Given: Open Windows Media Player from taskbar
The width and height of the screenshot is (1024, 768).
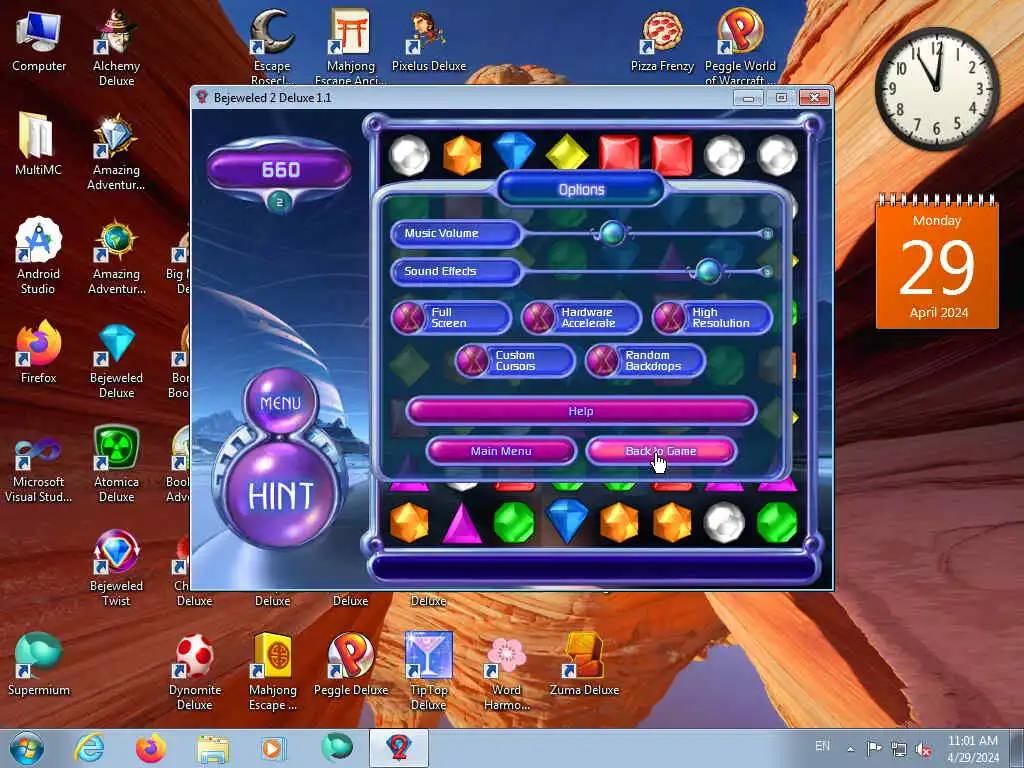Looking at the screenshot, I should point(274,748).
